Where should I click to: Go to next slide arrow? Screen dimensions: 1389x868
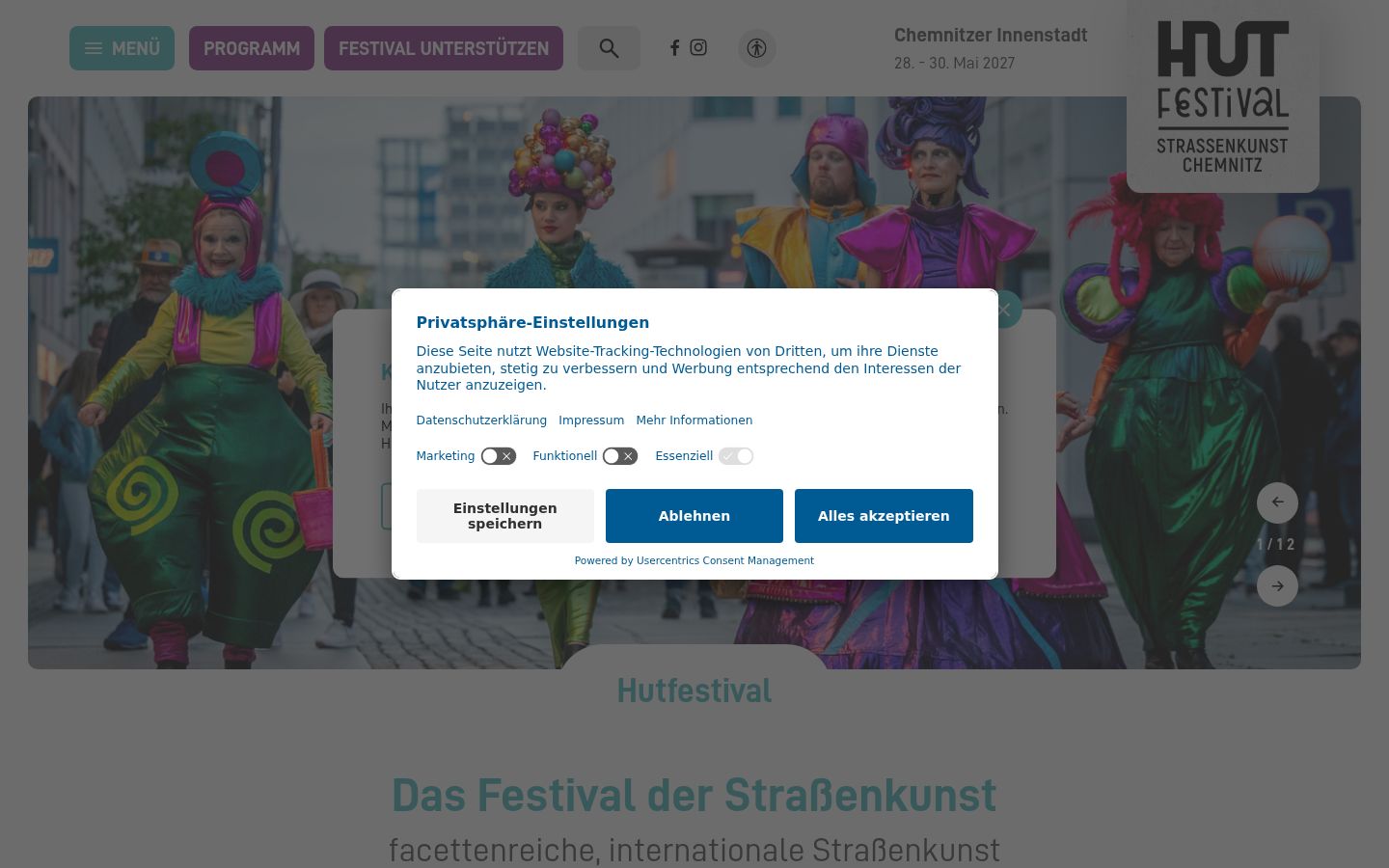pyautogui.click(x=1277, y=586)
